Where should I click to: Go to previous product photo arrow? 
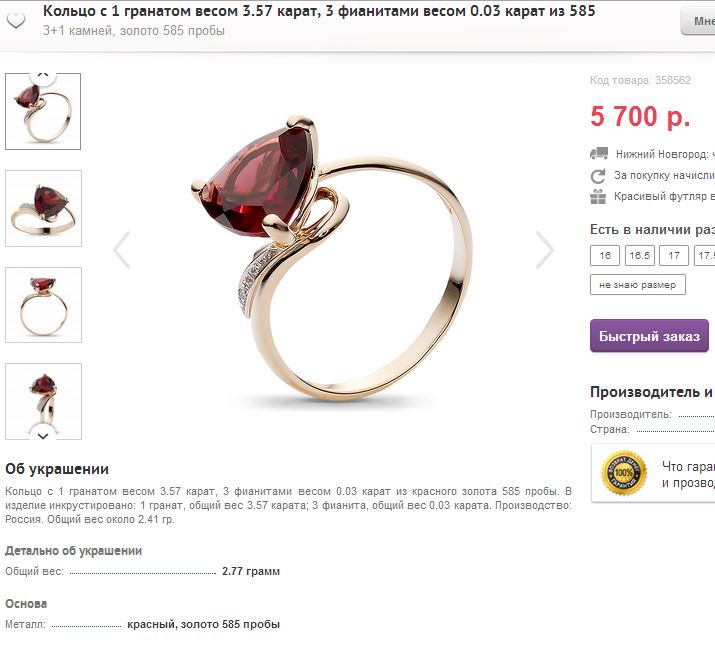coord(122,250)
